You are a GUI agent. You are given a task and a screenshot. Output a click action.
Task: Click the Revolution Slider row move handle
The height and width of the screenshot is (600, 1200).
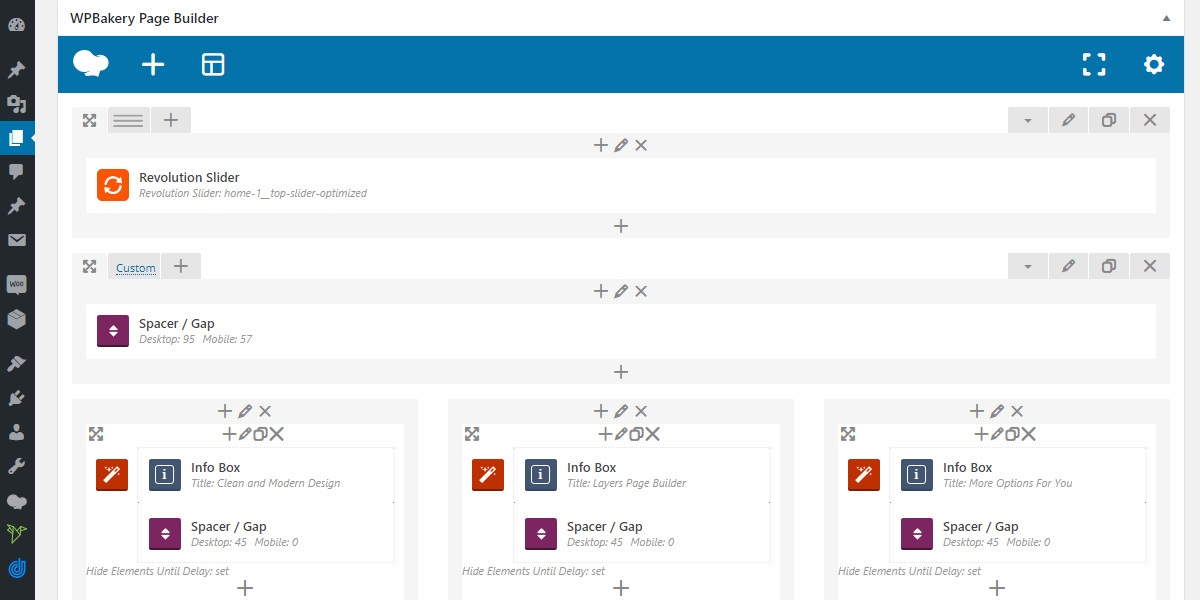(89, 120)
